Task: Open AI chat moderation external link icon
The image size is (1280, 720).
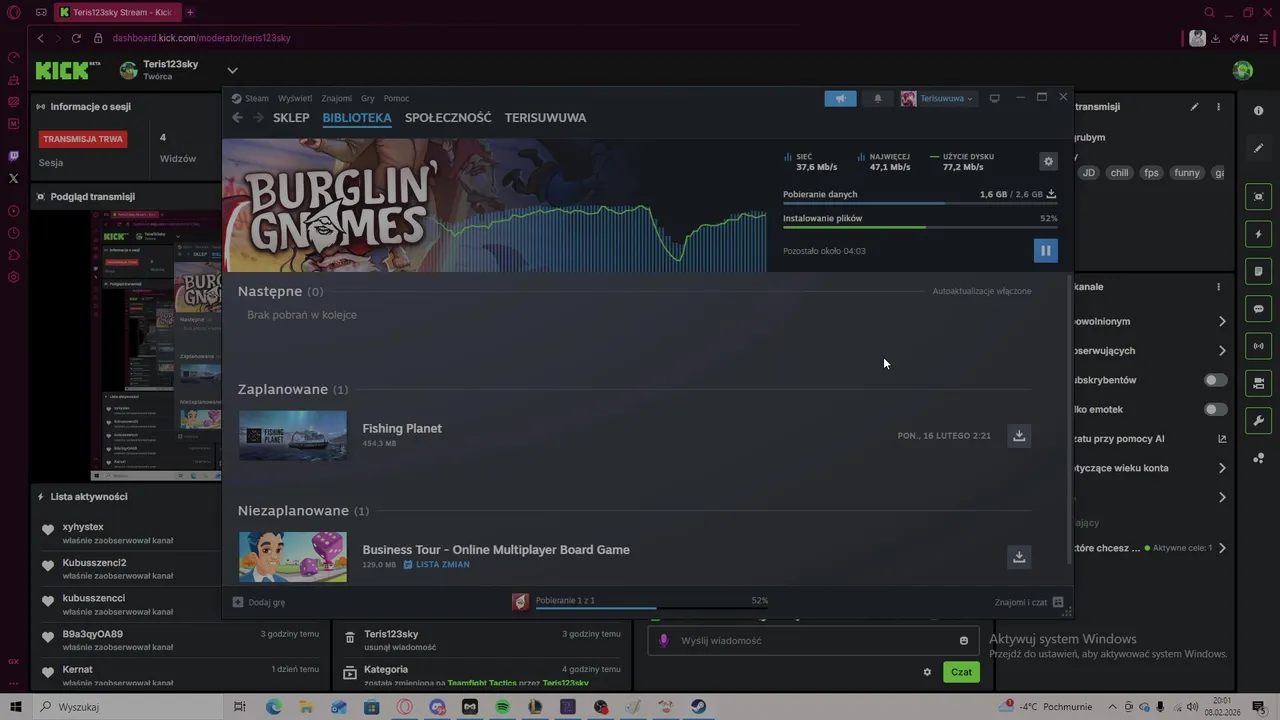Action: tap(1222, 439)
